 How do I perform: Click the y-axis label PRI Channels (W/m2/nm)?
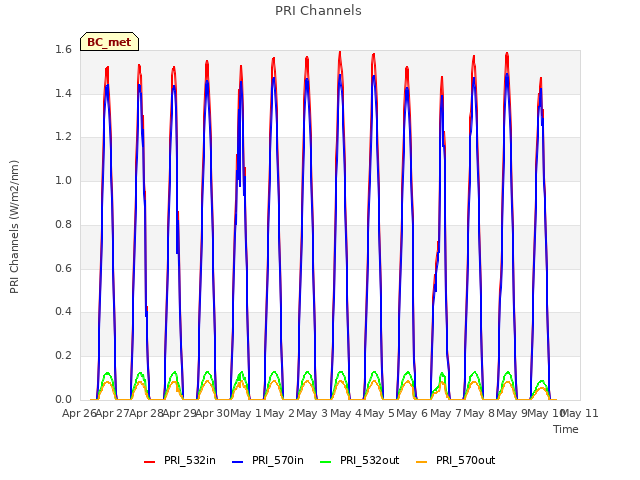pos(14,227)
